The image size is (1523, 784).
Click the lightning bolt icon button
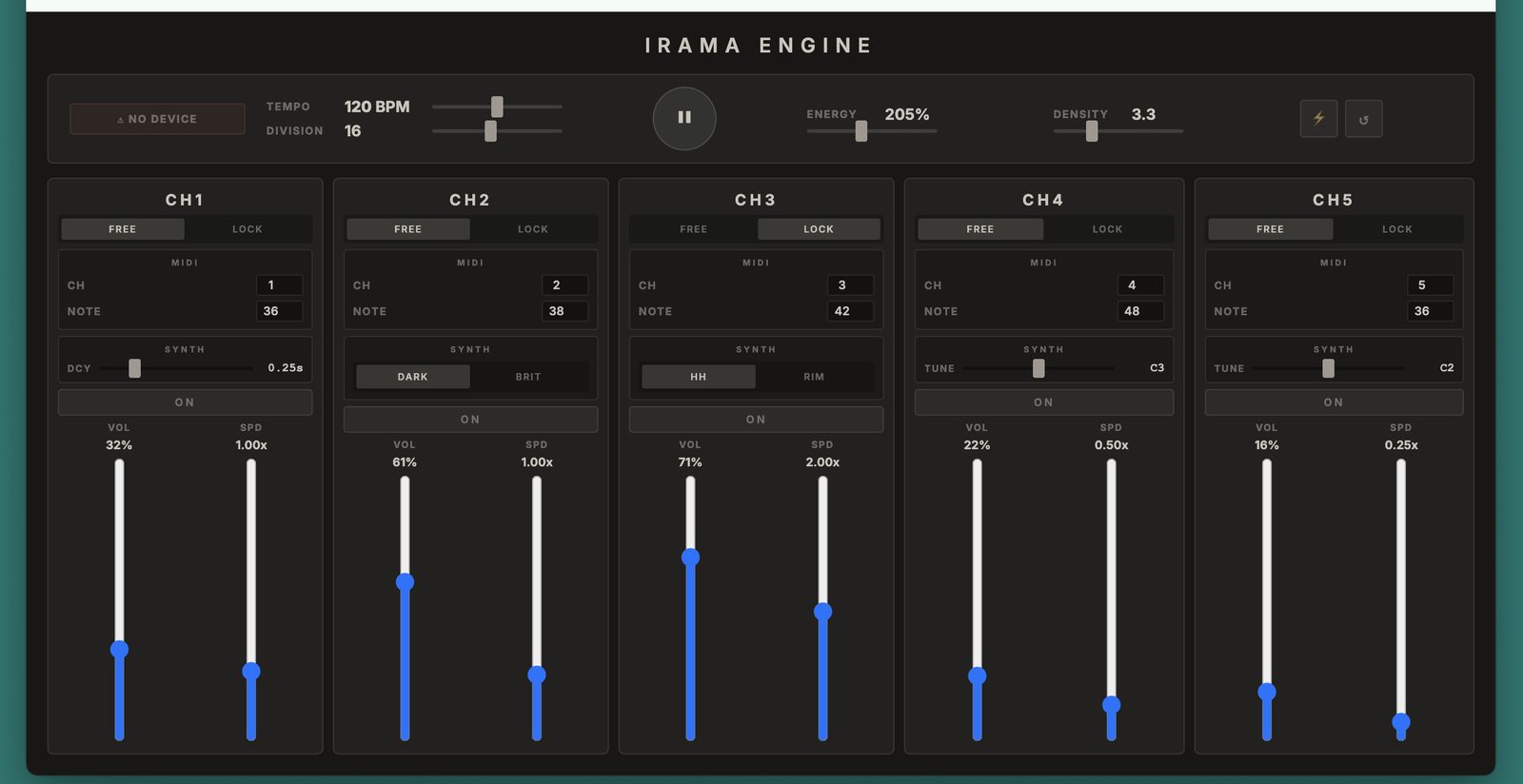[x=1318, y=119]
